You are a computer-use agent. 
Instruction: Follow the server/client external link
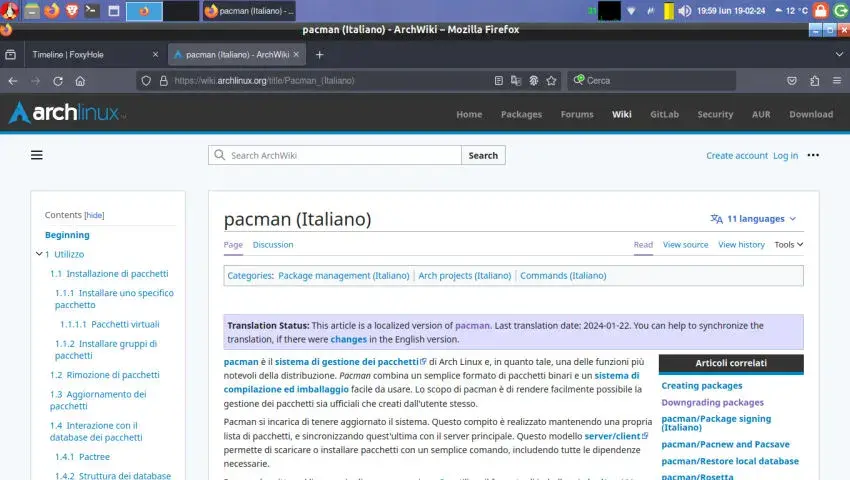(616, 436)
